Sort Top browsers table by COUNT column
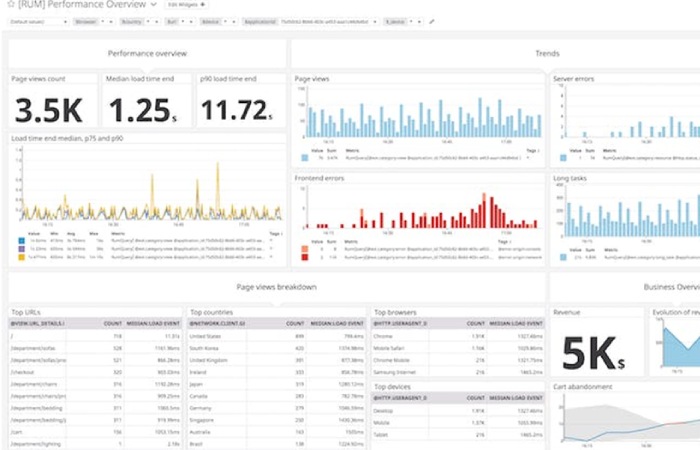Screen dimensions: 700x450 (475, 323)
